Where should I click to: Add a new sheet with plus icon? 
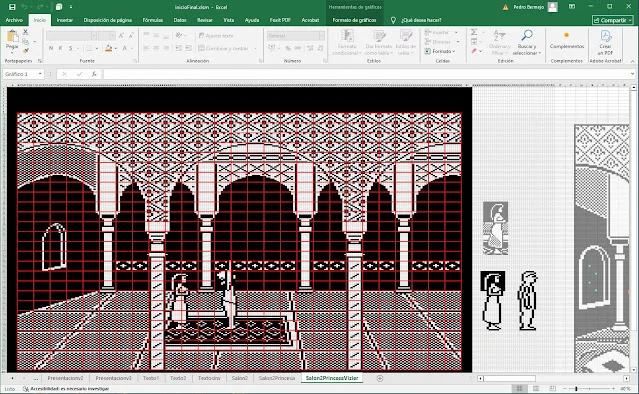[x=380, y=379]
